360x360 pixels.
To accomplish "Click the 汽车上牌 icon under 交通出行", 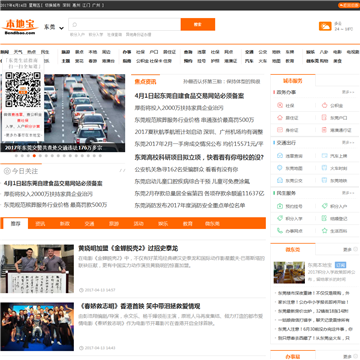I will tap(324, 156).
